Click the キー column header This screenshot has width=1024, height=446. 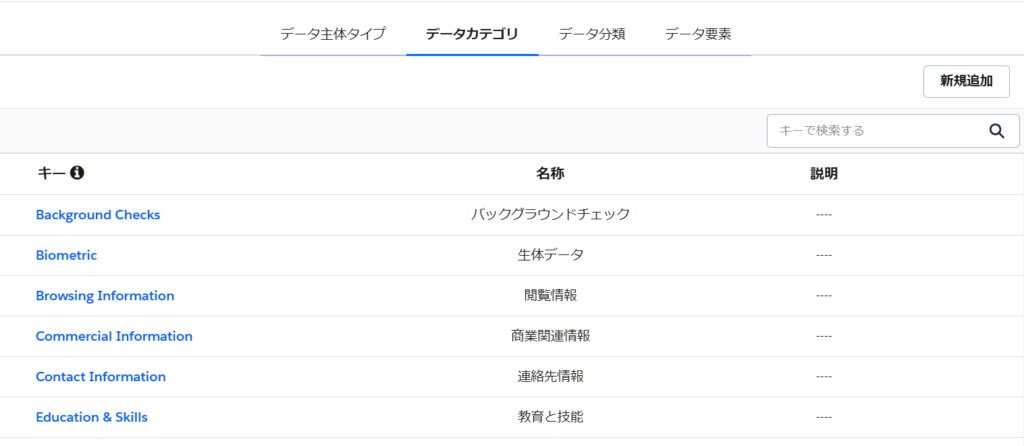pyautogui.click(x=50, y=173)
